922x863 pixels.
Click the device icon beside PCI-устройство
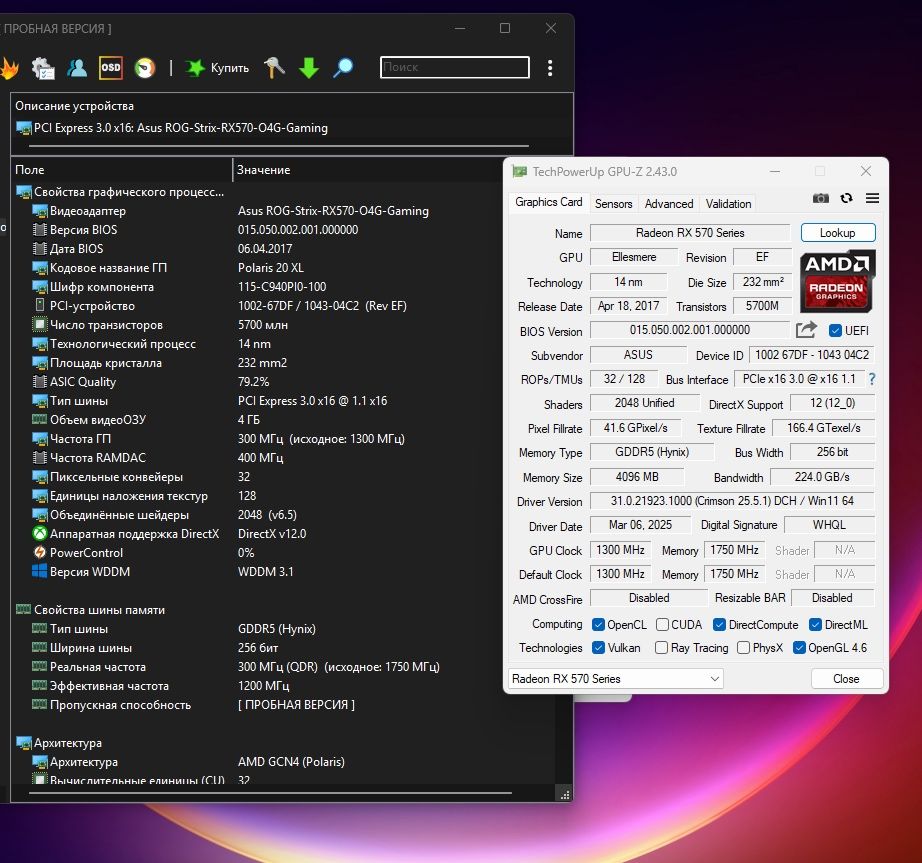pyautogui.click(x=39, y=305)
